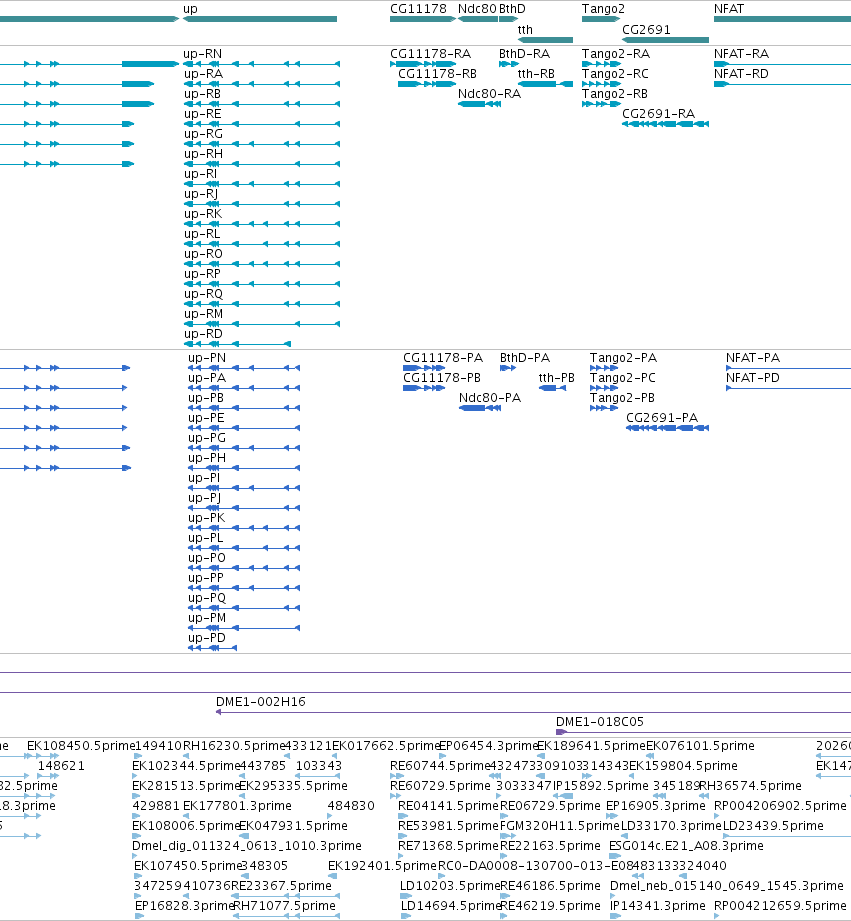Select the up-RA transcript label
This screenshot has width=851, height=921.
(x=203, y=74)
